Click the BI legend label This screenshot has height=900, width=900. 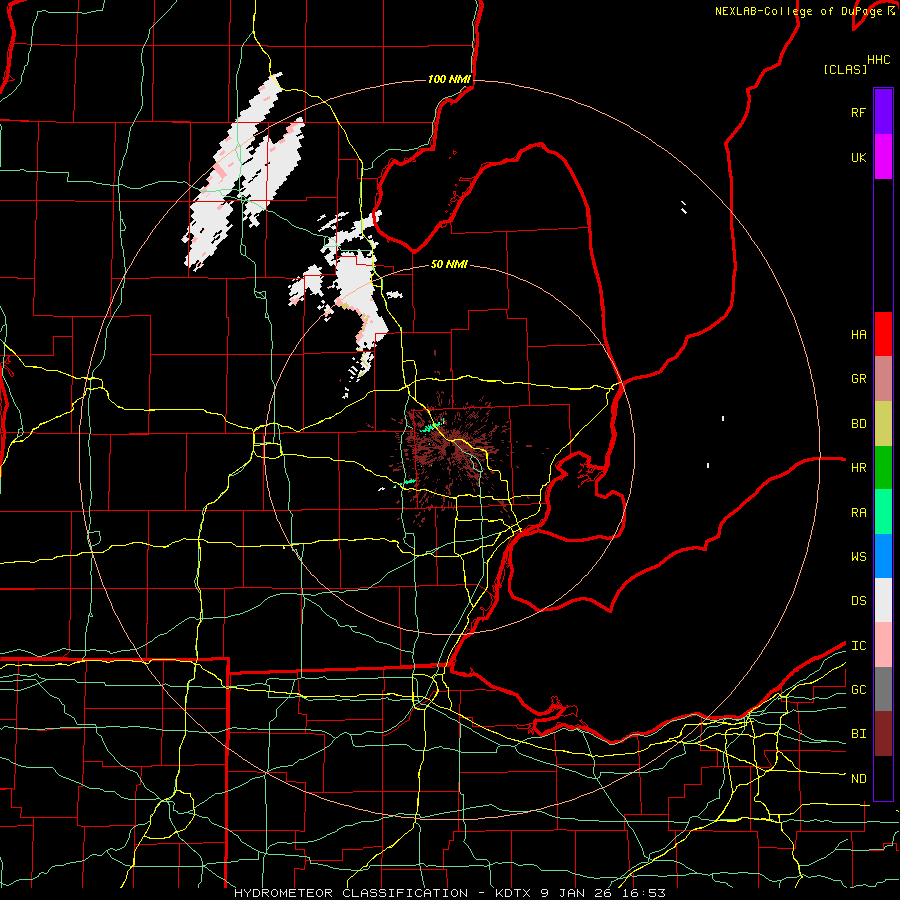[858, 734]
